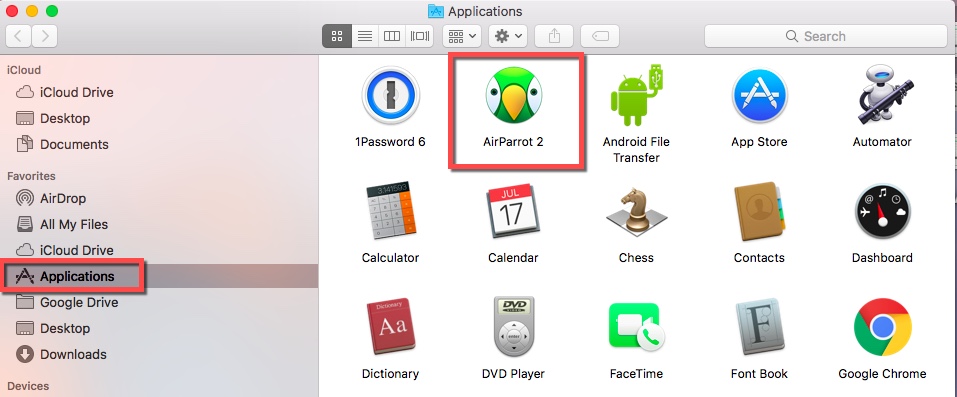Image resolution: width=957 pixels, height=397 pixels.
Task: Open the App Store icon
Action: click(x=759, y=95)
